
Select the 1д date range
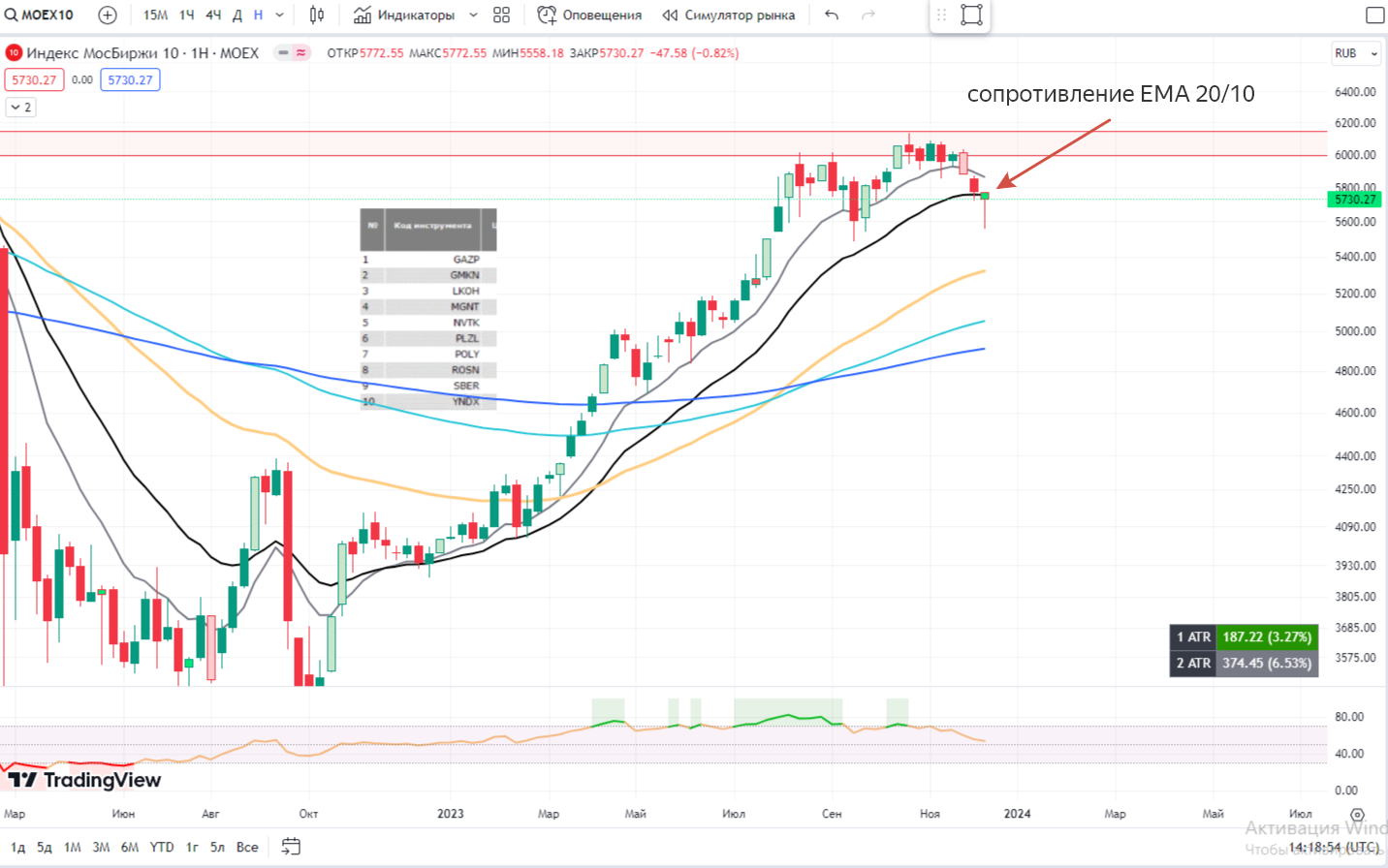tap(17, 847)
